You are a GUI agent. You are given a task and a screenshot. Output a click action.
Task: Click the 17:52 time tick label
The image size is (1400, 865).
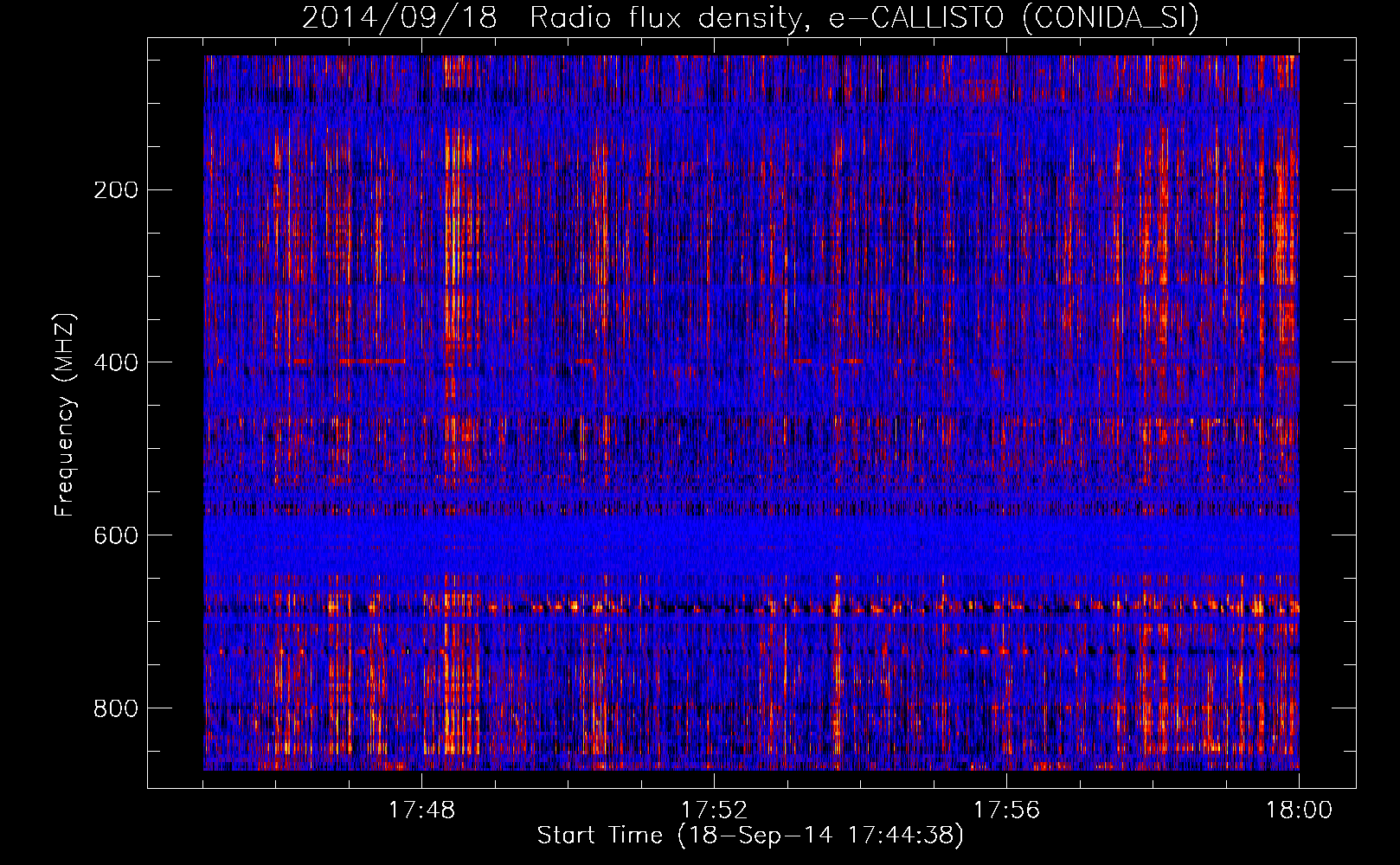pos(714,811)
